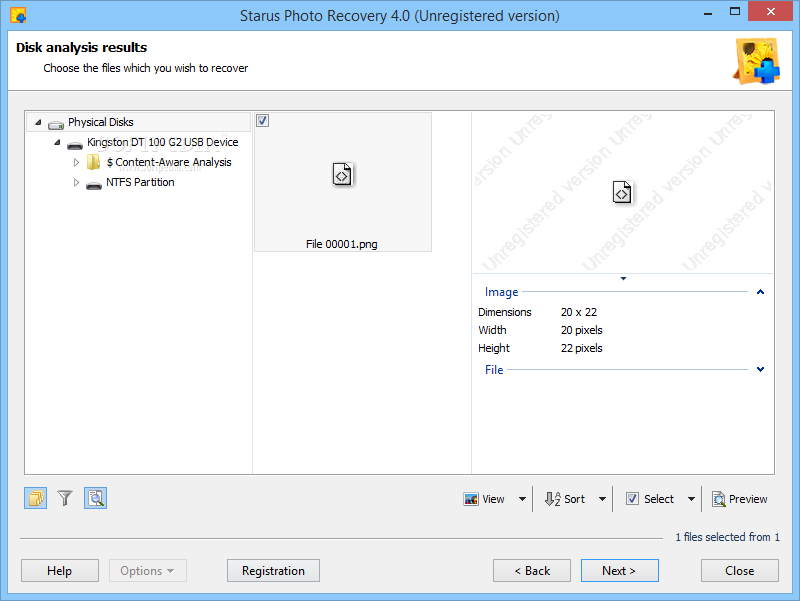Uncheck the File 00001.png checkbox

pyautogui.click(x=262, y=120)
